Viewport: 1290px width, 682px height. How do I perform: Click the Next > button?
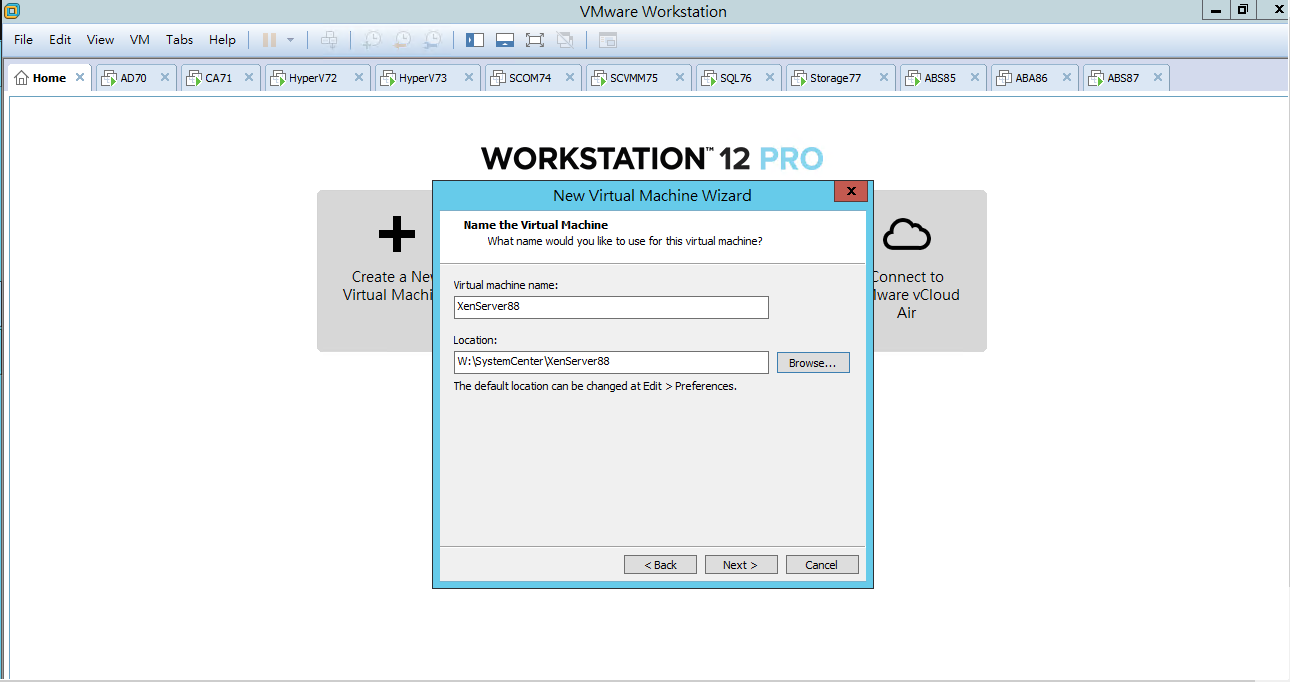tap(741, 565)
